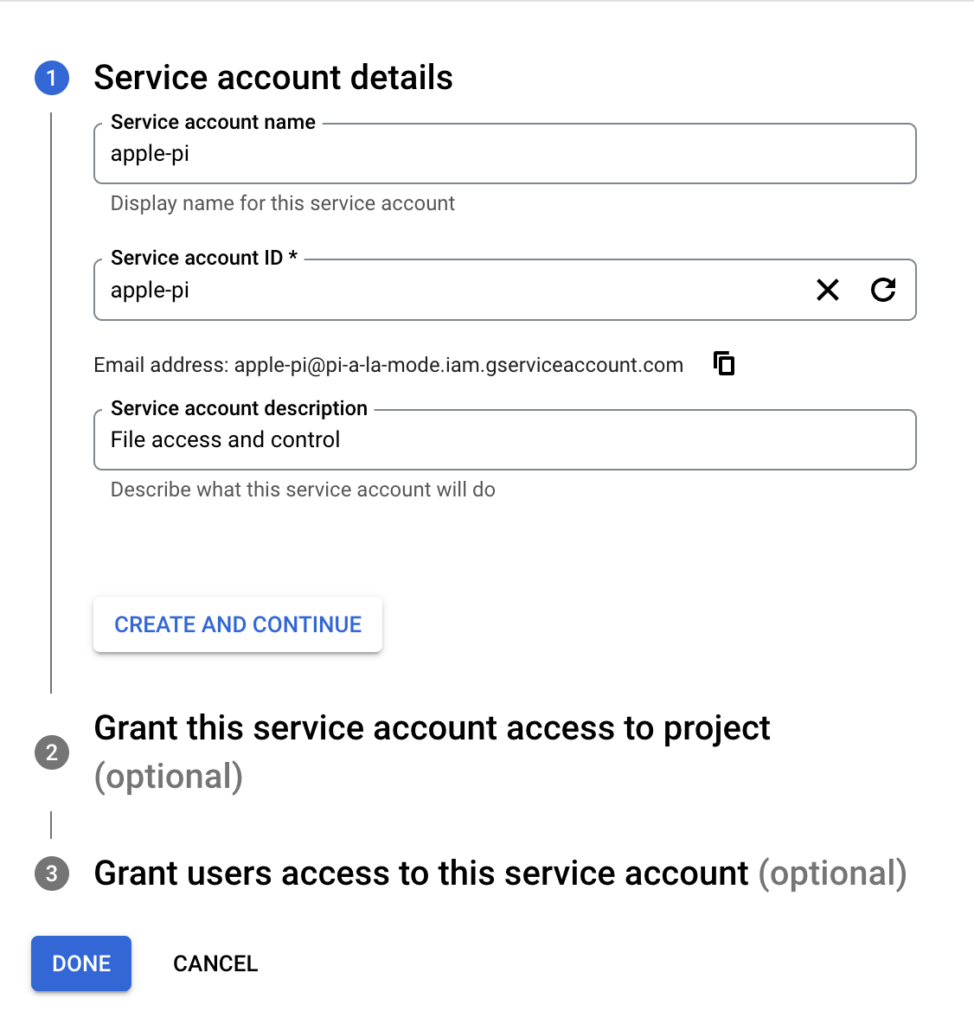The image size is (974, 1024).
Task: Click Create and Continue button
Action: [x=238, y=624]
